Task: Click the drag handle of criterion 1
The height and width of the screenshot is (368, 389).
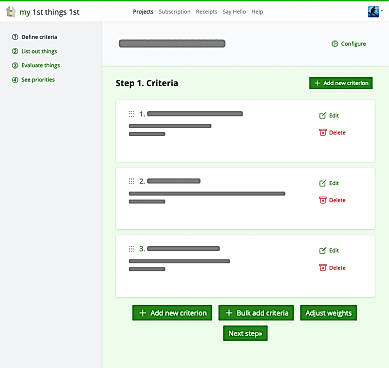Action: pos(132,114)
